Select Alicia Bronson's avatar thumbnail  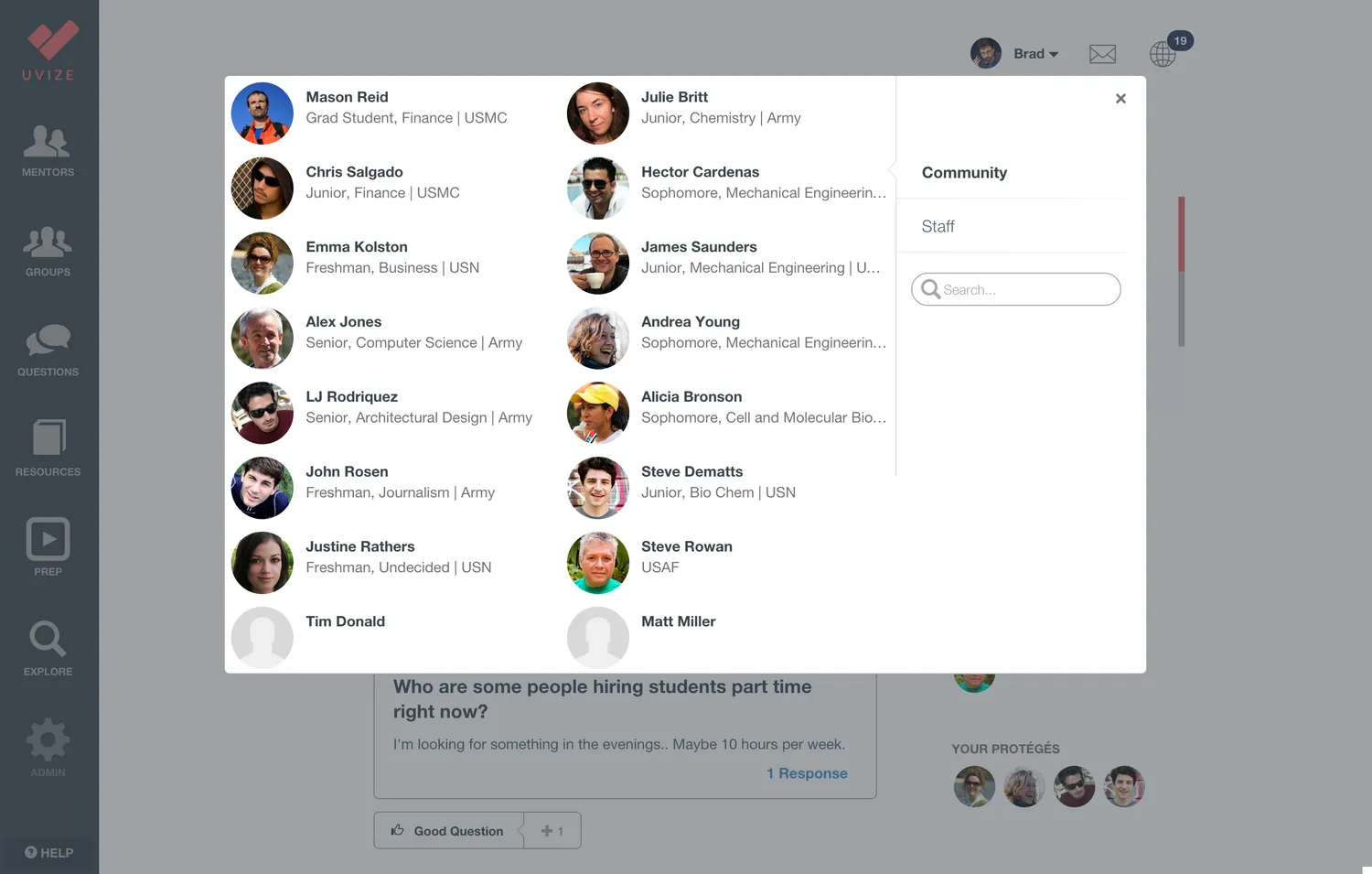point(597,413)
